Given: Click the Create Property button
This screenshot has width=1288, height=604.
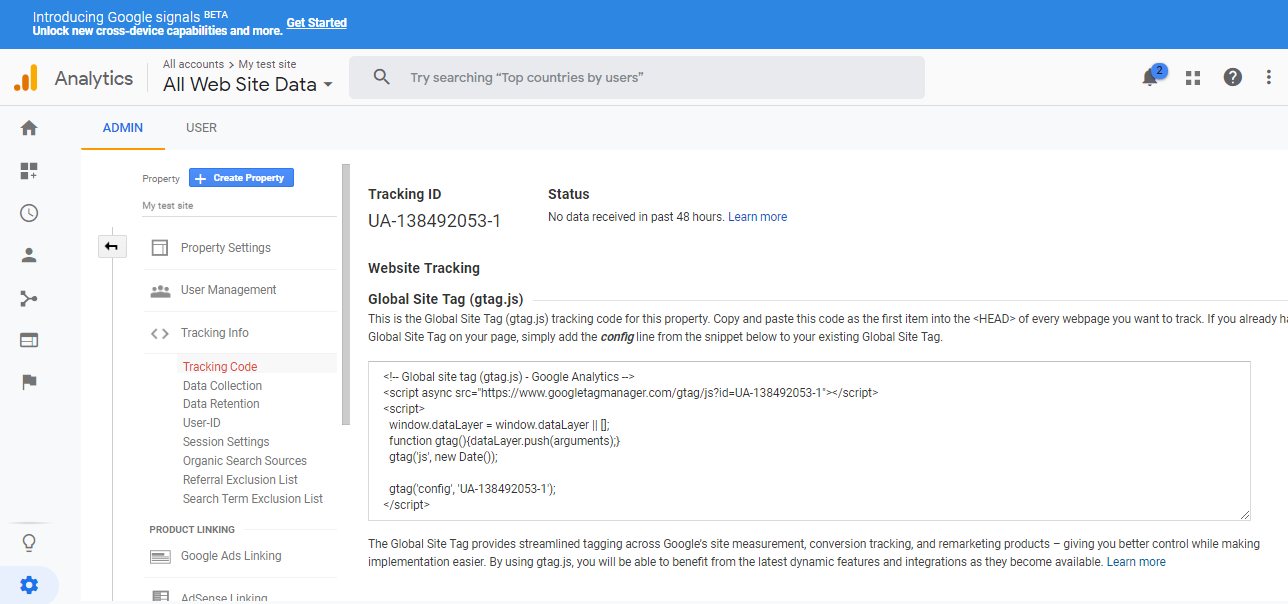Looking at the screenshot, I should (x=241, y=178).
